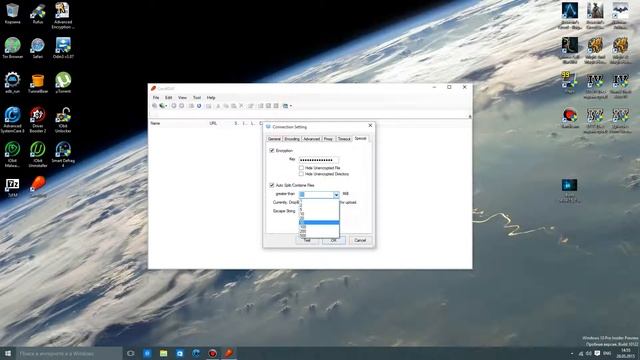
Task: Choose 100 in the size dropdown list
Action: pos(319,227)
